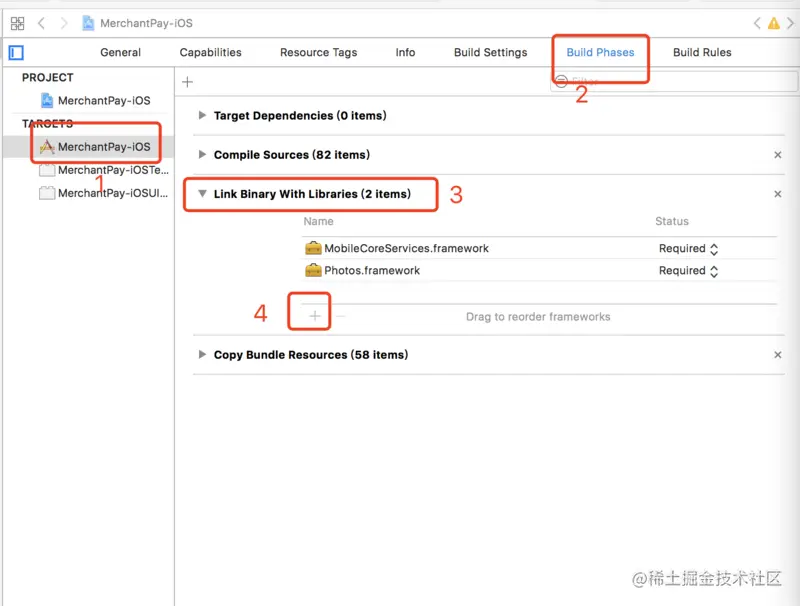Jump to previous issue arrow
Viewport: 800px width, 606px height.
[x=757, y=23]
